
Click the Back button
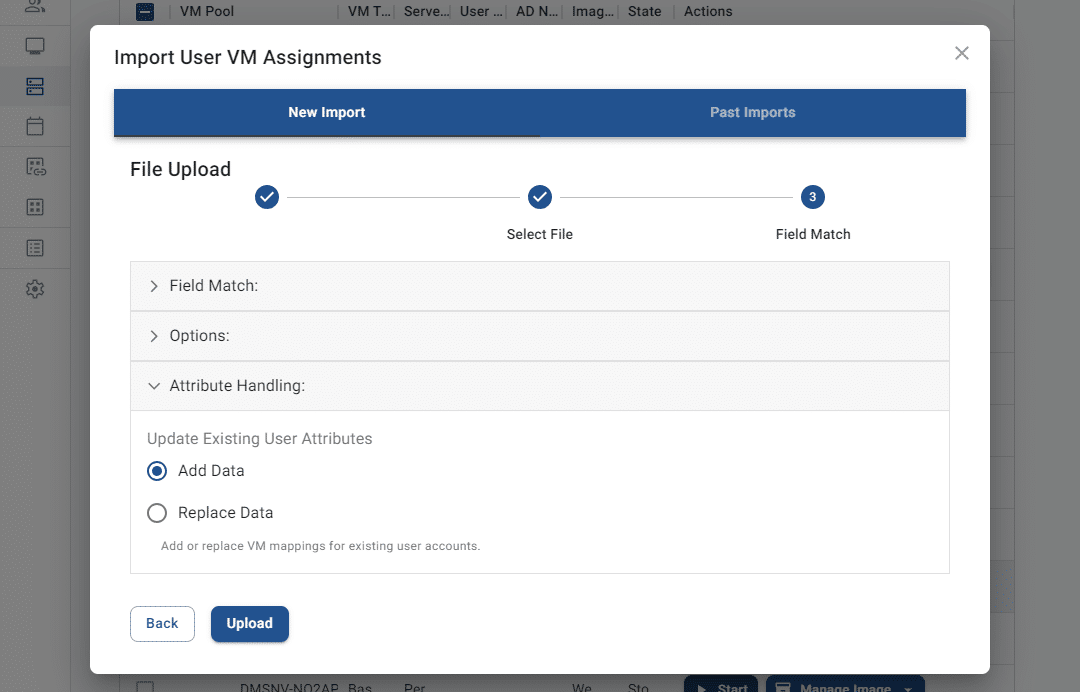[162, 623]
